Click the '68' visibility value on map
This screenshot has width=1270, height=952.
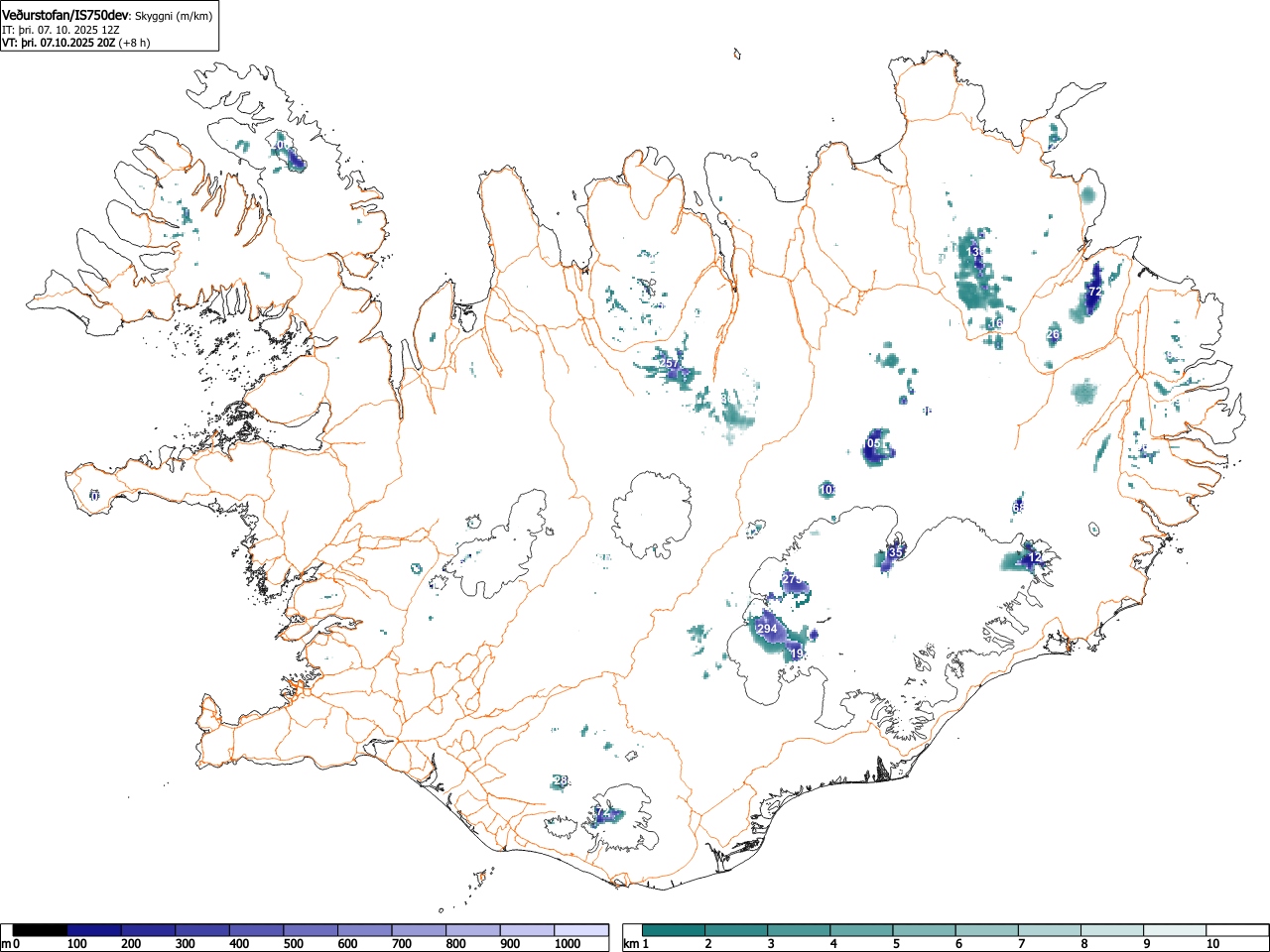pyautogui.click(x=1019, y=508)
